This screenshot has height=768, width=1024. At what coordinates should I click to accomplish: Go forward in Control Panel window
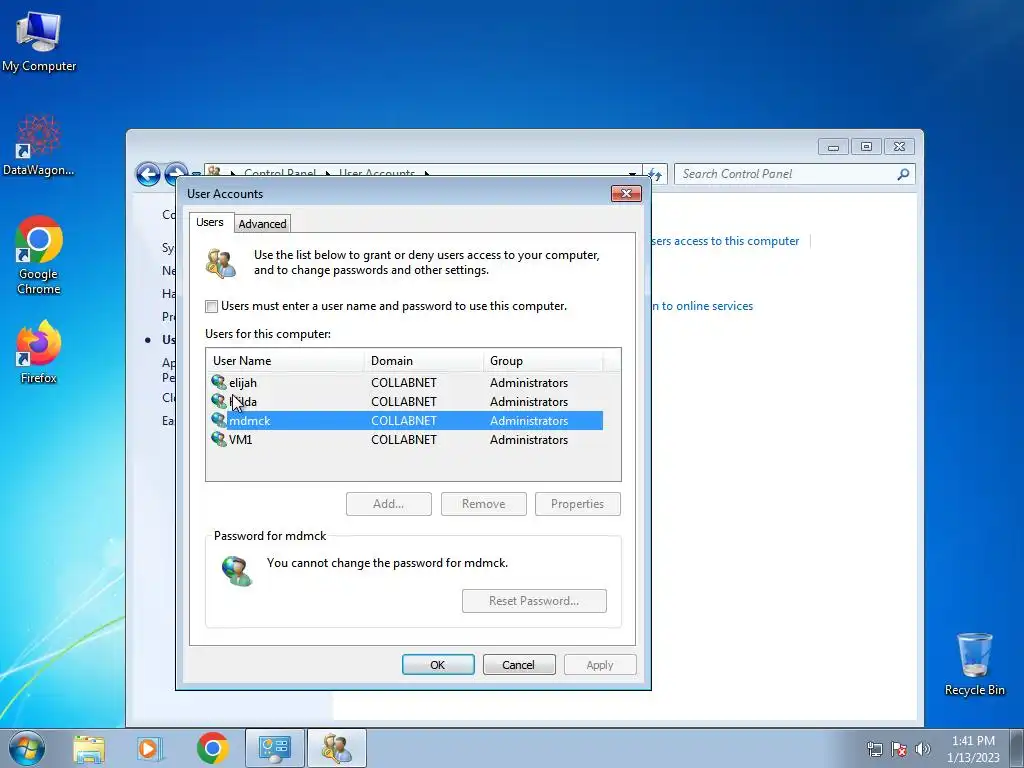pos(175,173)
